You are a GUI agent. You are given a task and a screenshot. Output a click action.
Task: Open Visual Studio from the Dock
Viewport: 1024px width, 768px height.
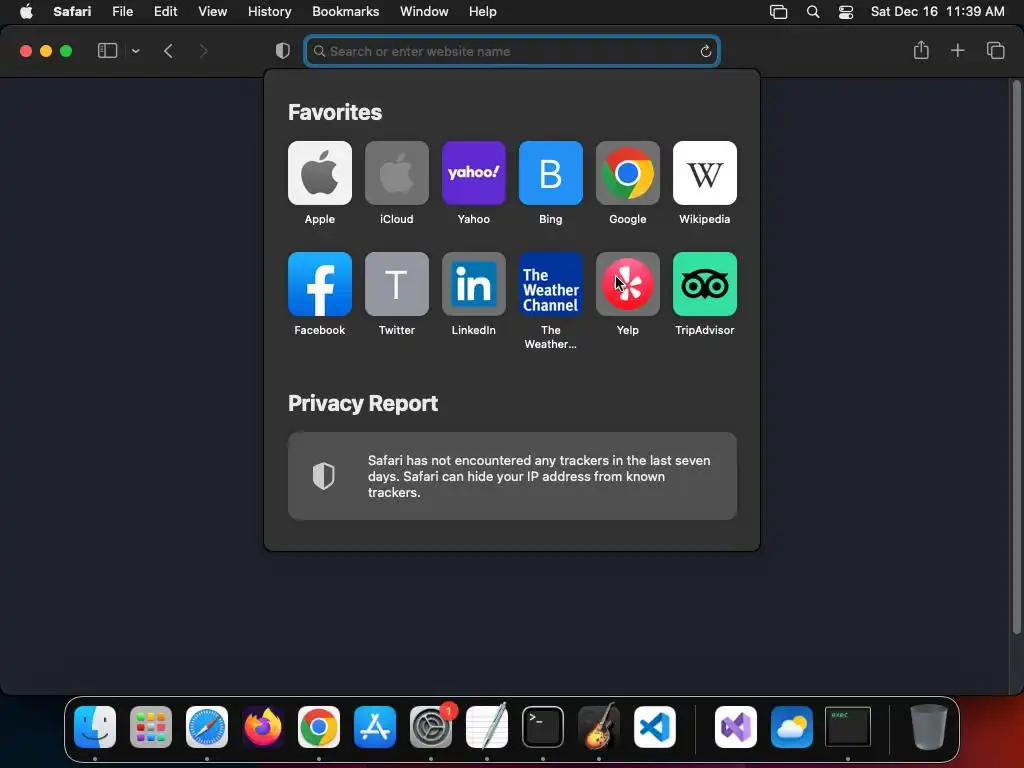[x=736, y=727]
